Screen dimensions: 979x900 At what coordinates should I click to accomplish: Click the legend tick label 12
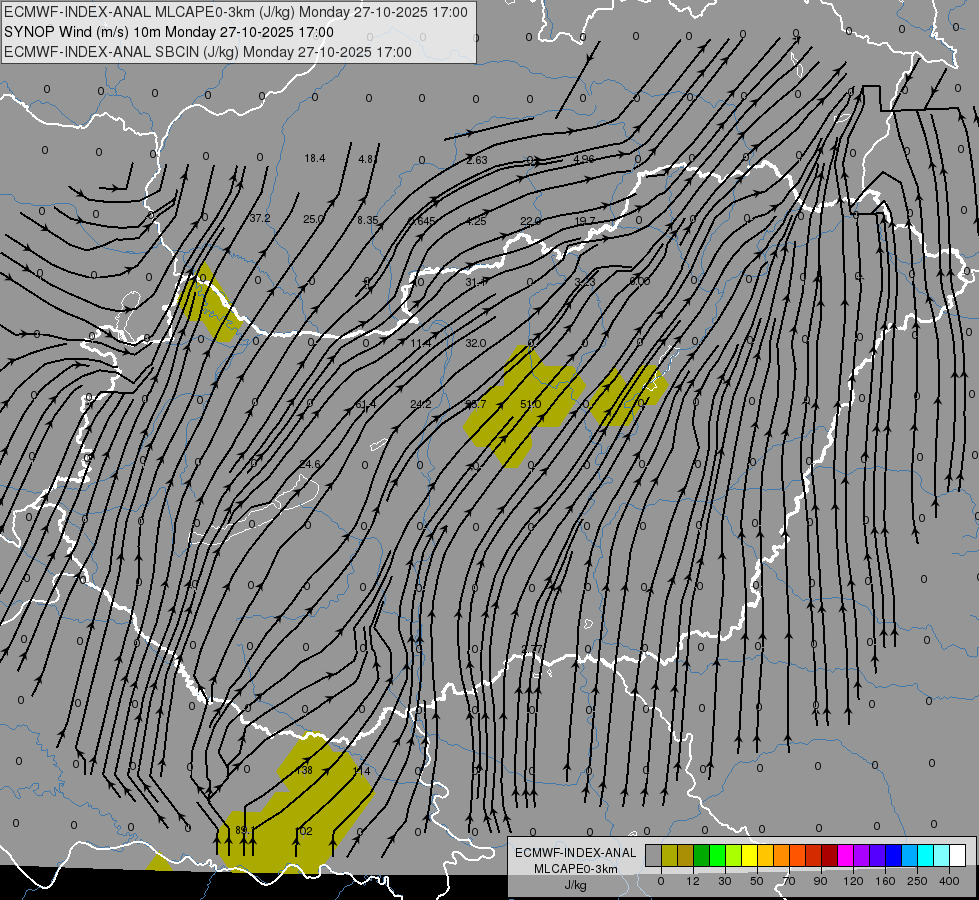click(693, 881)
